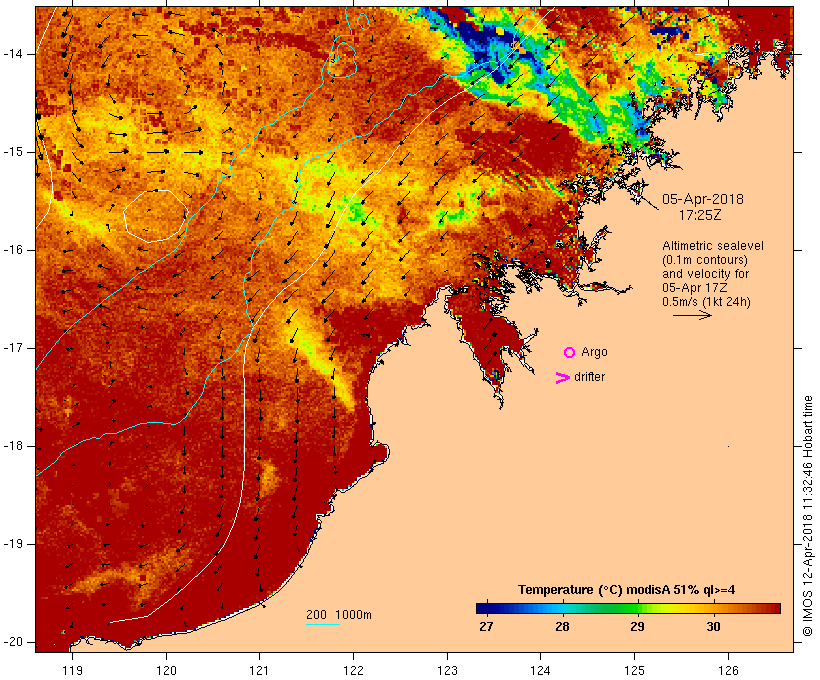Click the colorbar value '27'
The width and height of the screenshot is (820, 680).
(486, 626)
